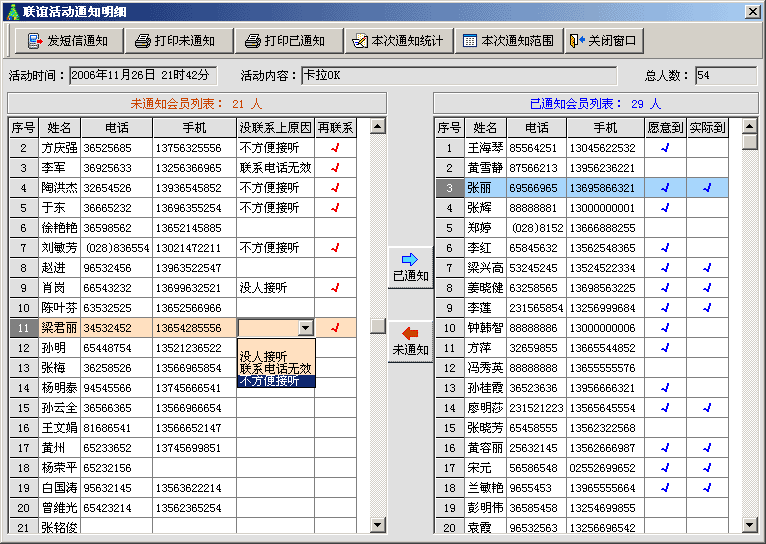The height and width of the screenshot is (544, 766).
Task: Toggle 实际到 checkmark for 张丽
Action: pos(707,188)
